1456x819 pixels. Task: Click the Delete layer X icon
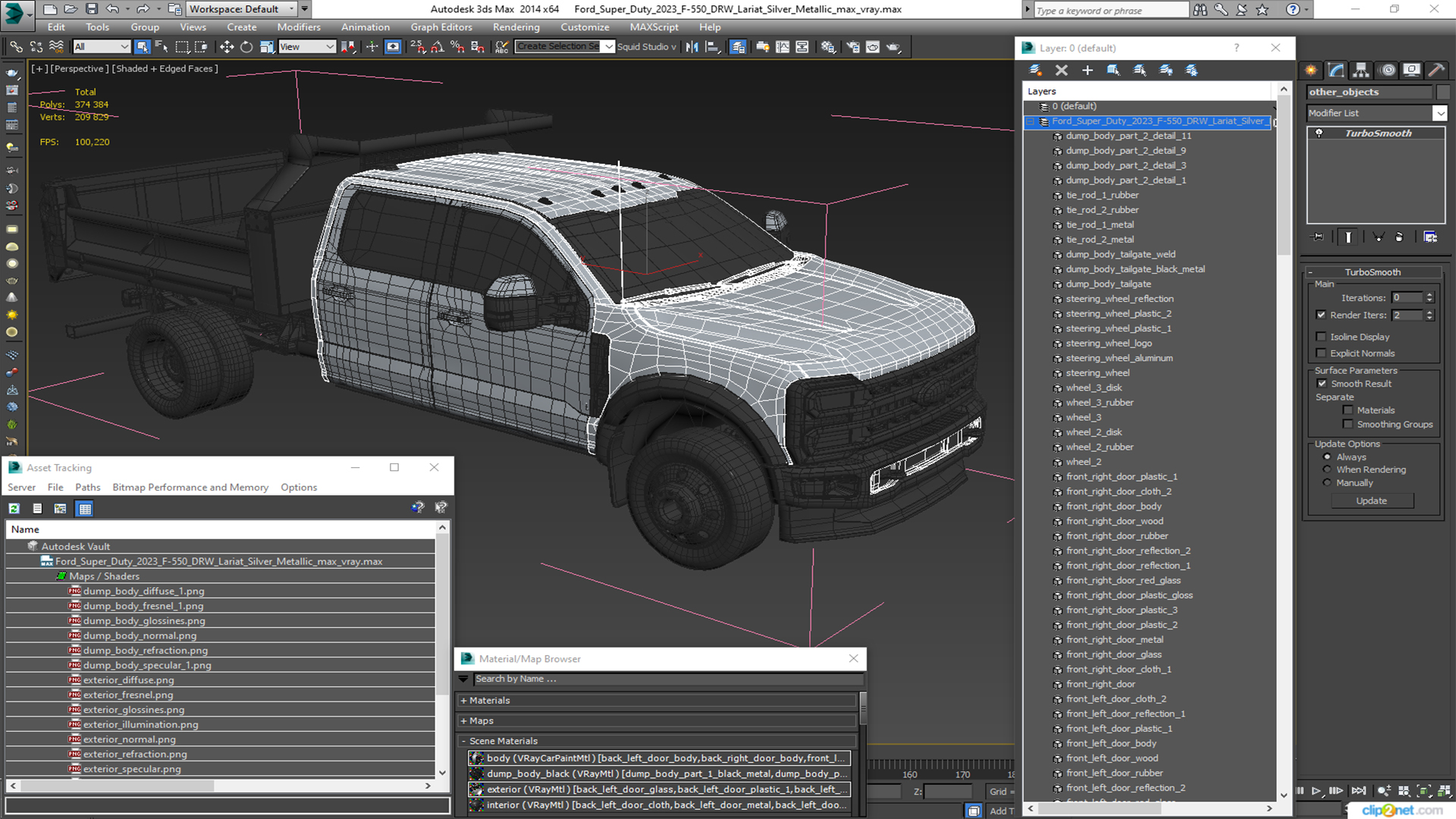click(1061, 70)
